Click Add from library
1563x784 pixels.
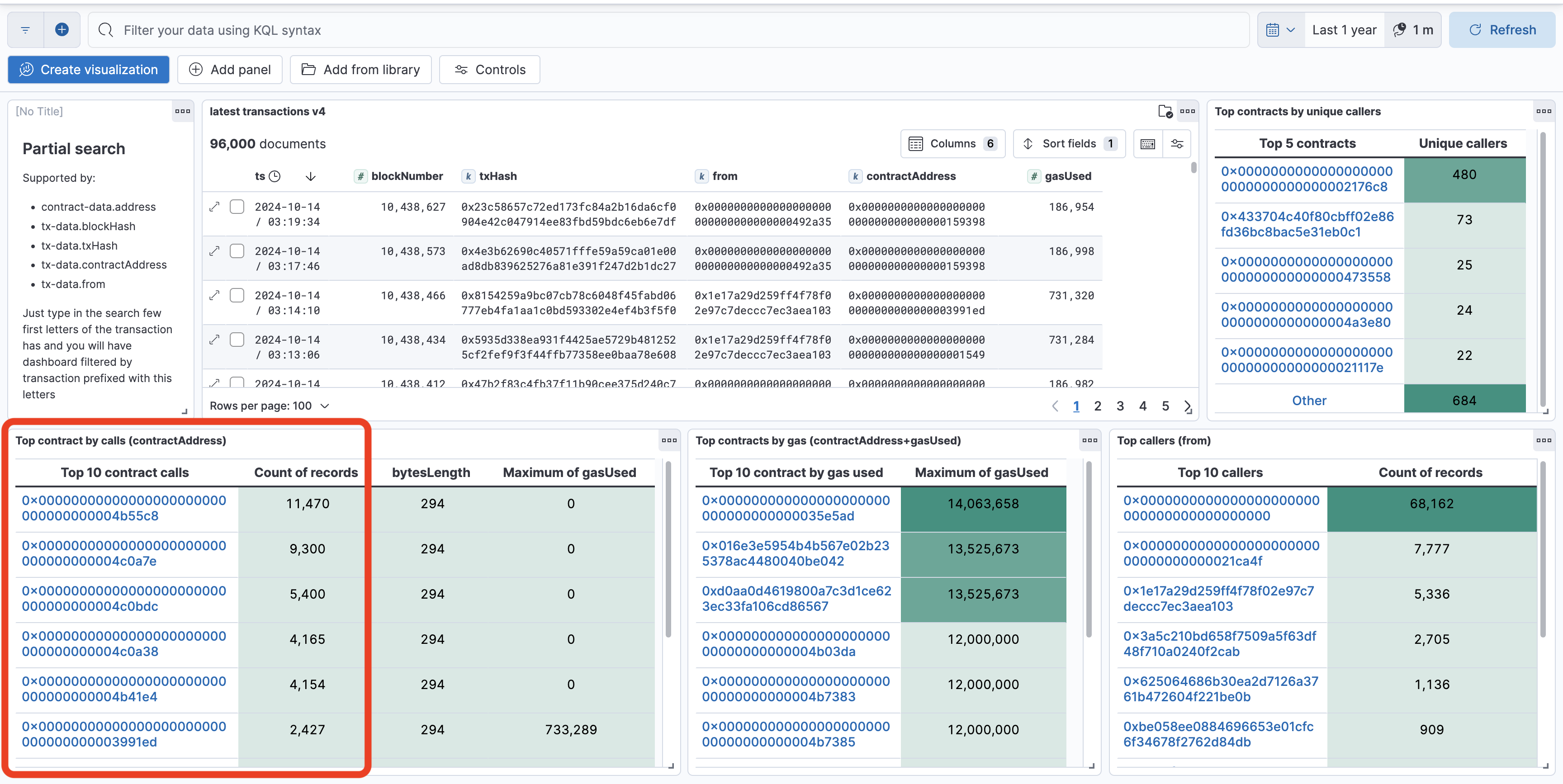[x=360, y=70]
